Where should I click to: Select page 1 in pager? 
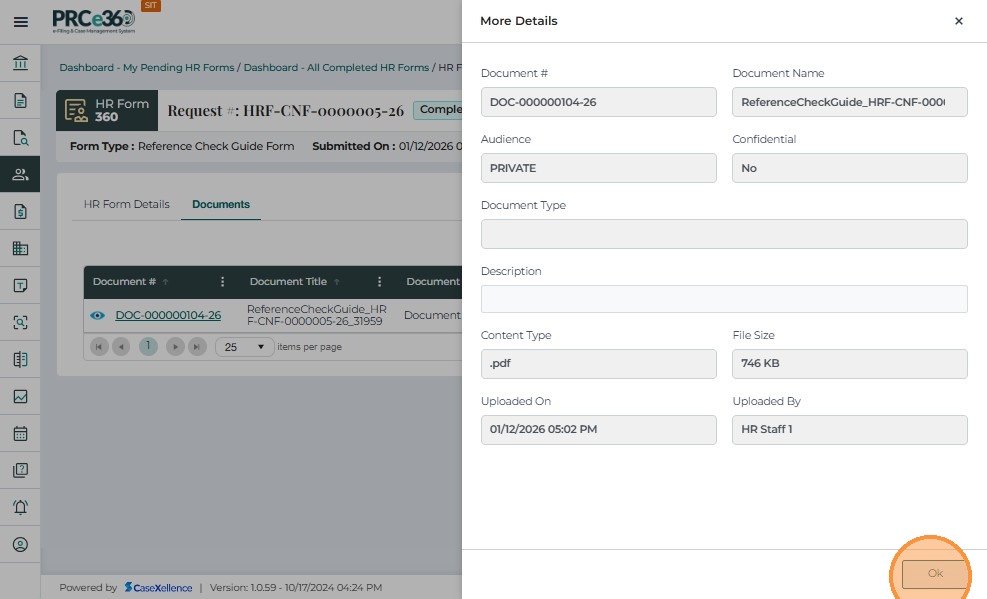pyautogui.click(x=148, y=346)
